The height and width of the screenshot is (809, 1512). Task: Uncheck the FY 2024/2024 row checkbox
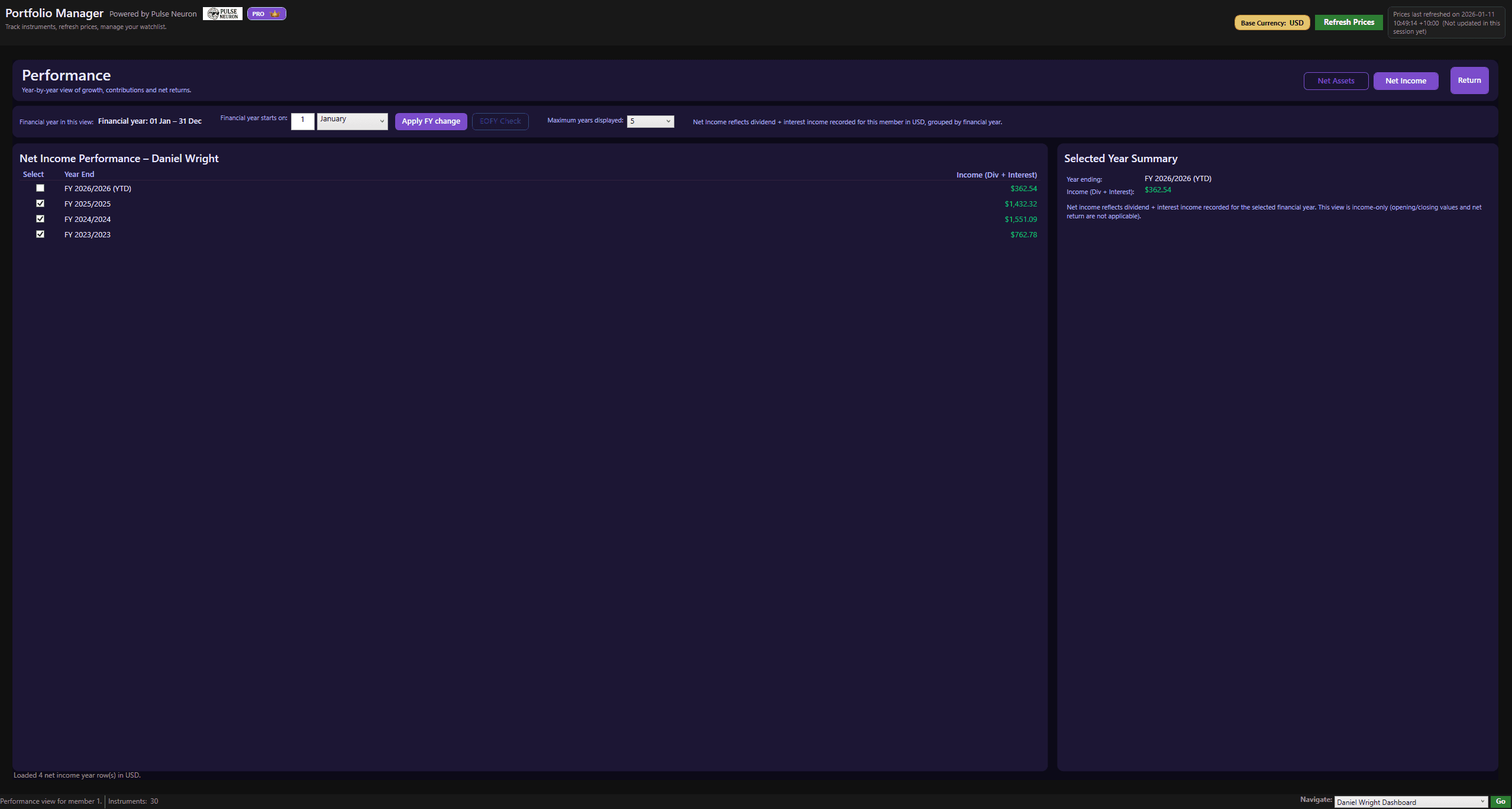(x=40, y=219)
